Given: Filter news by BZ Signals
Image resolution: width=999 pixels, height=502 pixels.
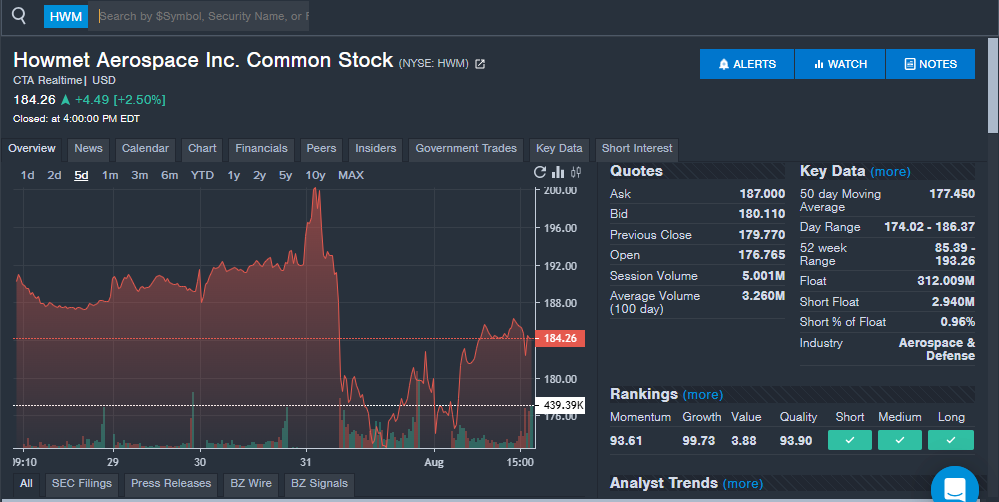Looking at the screenshot, I should [x=319, y=484].
